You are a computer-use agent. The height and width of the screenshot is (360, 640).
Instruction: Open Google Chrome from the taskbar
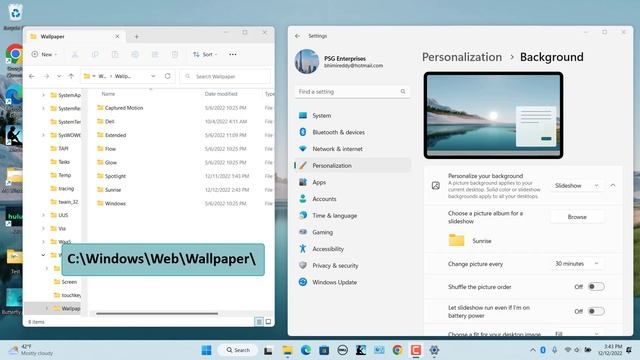tap(398, 350)
